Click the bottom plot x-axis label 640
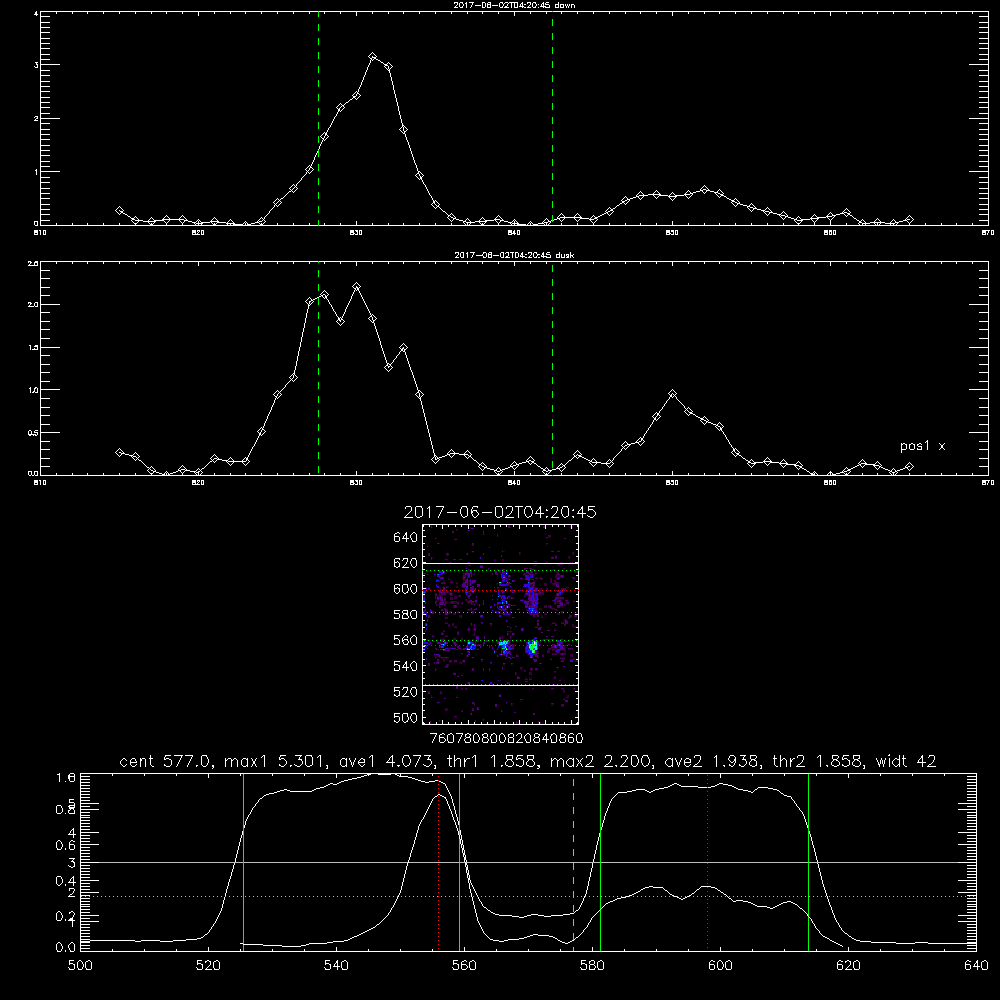The height and width of the screenshot is (1000, 1000). 976,966
